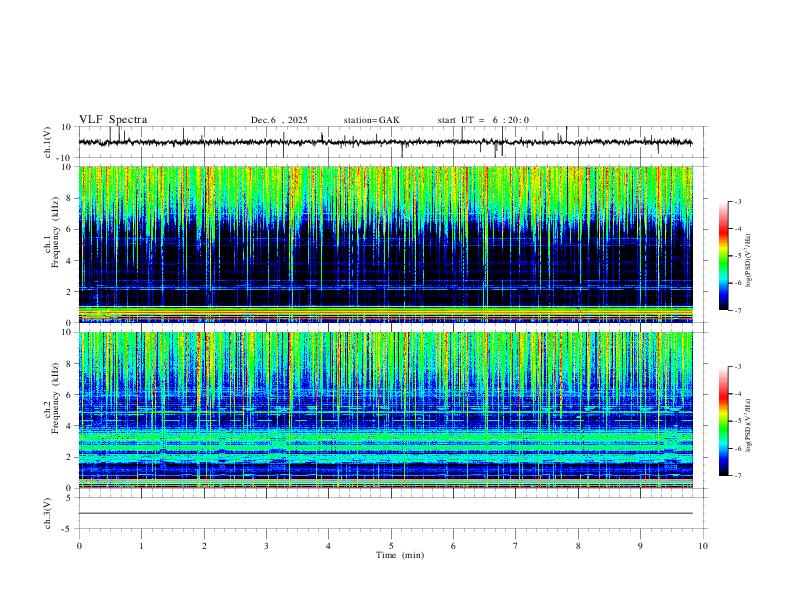This screenshot has height=612, width=792.
Task: Click the date text 'Dec.6 , 2025'
Action: [x=279, y=120]
